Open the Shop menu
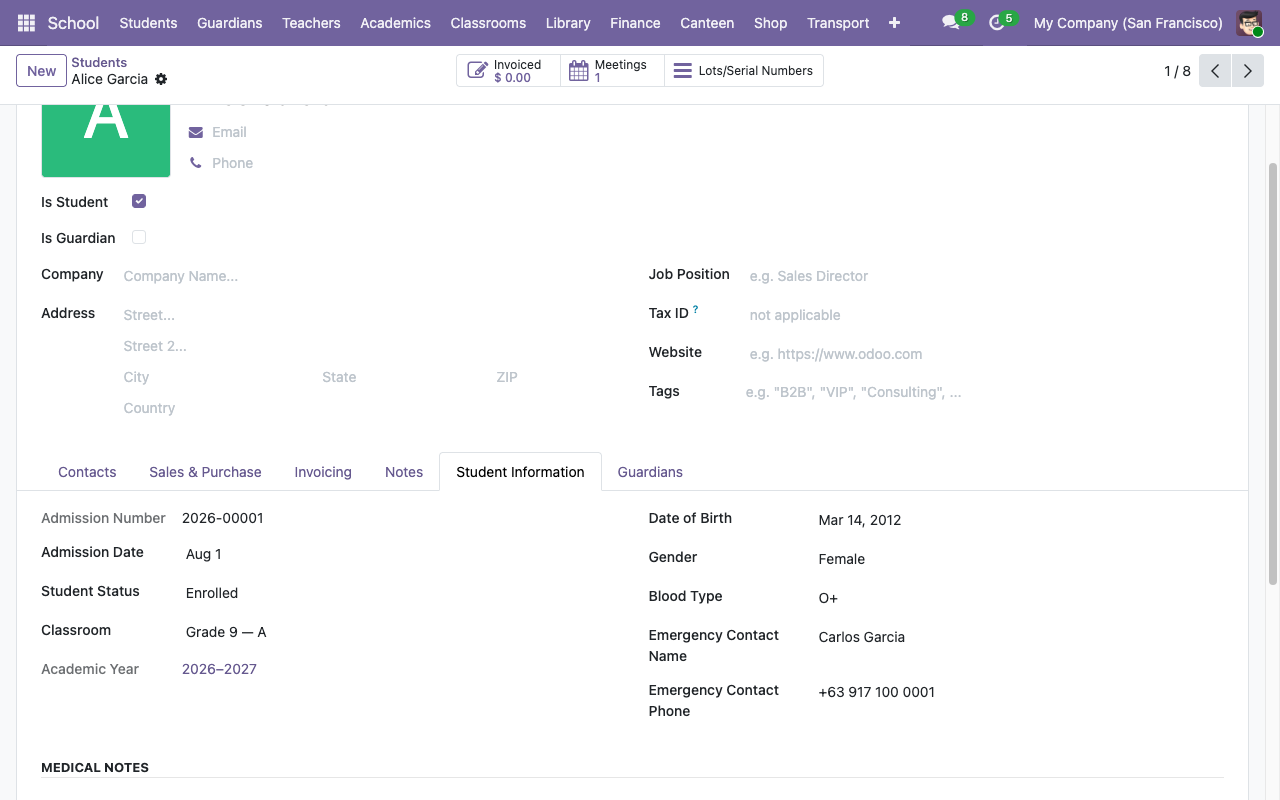This screenshot has width=1280, height=800. pyautogui.click(x=770, y=23)
